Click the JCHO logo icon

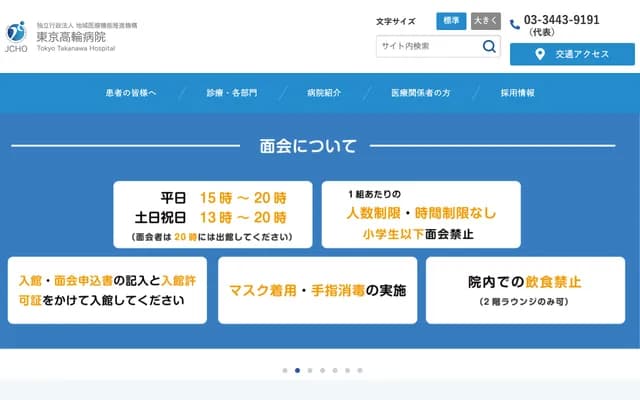(16, 37)
